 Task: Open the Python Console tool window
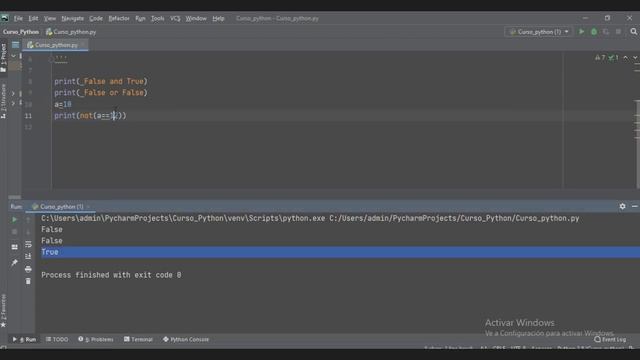point(186,339)
